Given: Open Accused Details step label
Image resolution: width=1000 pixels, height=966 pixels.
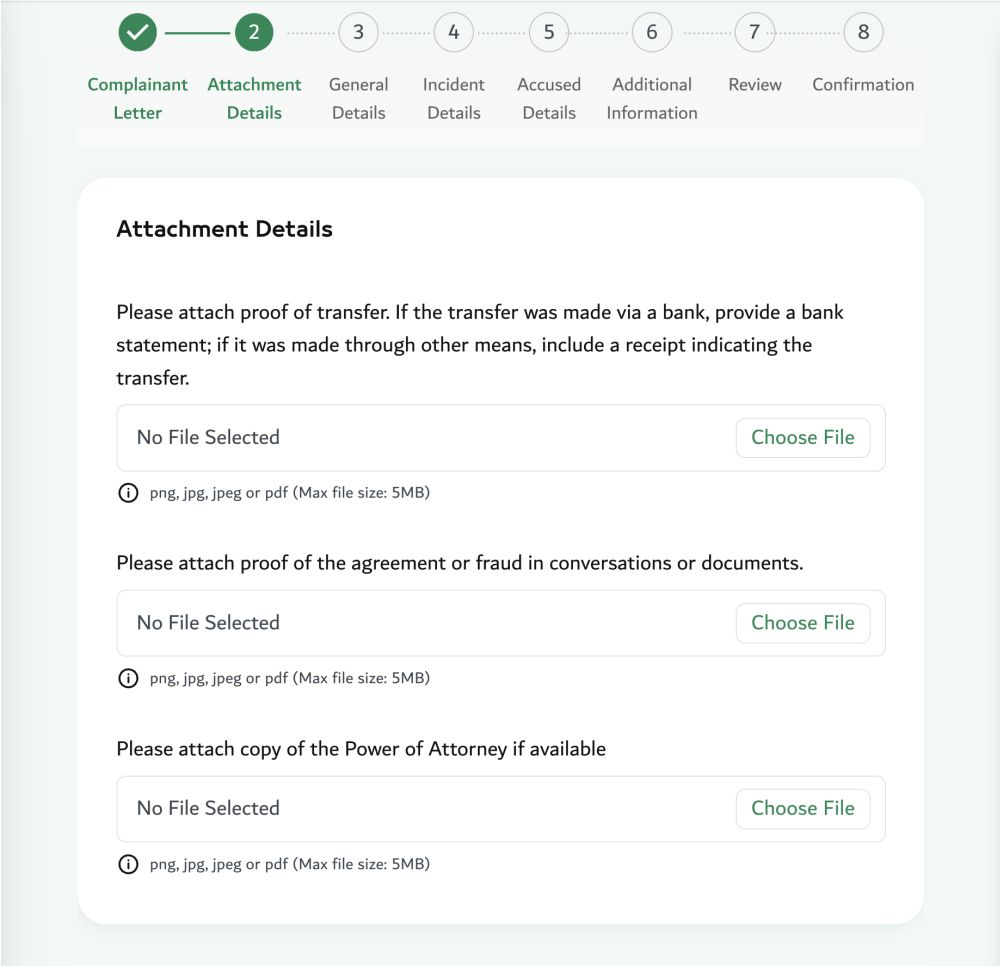Looking at the screenshot, I should pos(549,99).
